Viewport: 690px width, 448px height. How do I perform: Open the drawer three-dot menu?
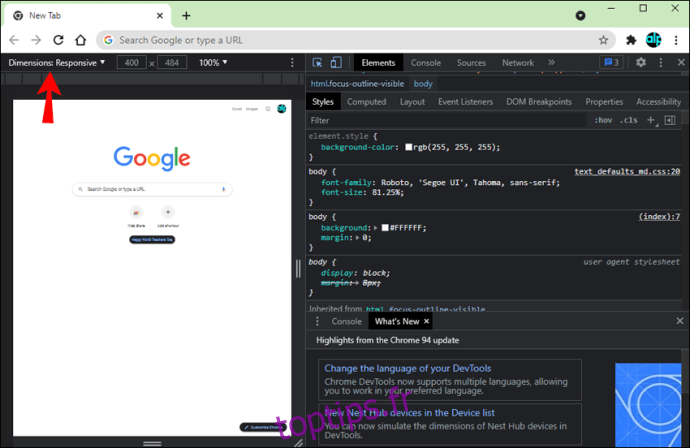click(317, 321)
